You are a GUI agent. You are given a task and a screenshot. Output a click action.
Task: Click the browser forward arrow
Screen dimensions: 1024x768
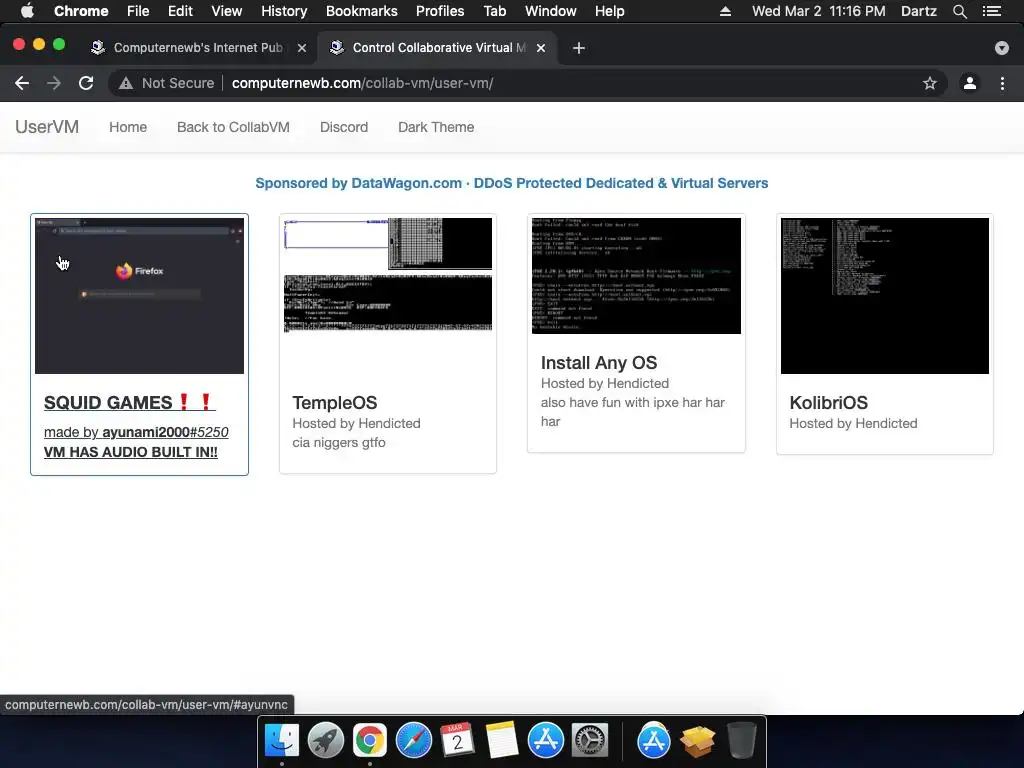point(54,83)
